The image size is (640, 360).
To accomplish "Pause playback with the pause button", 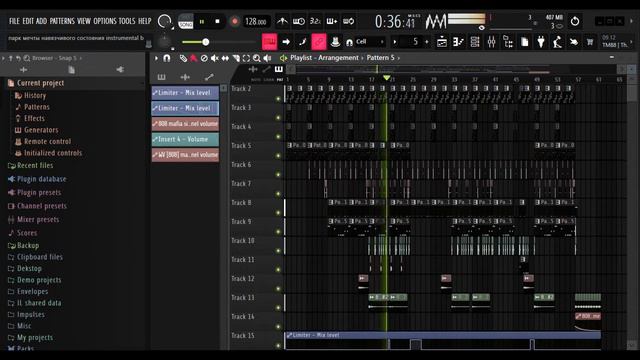I will tap(202, 21).
